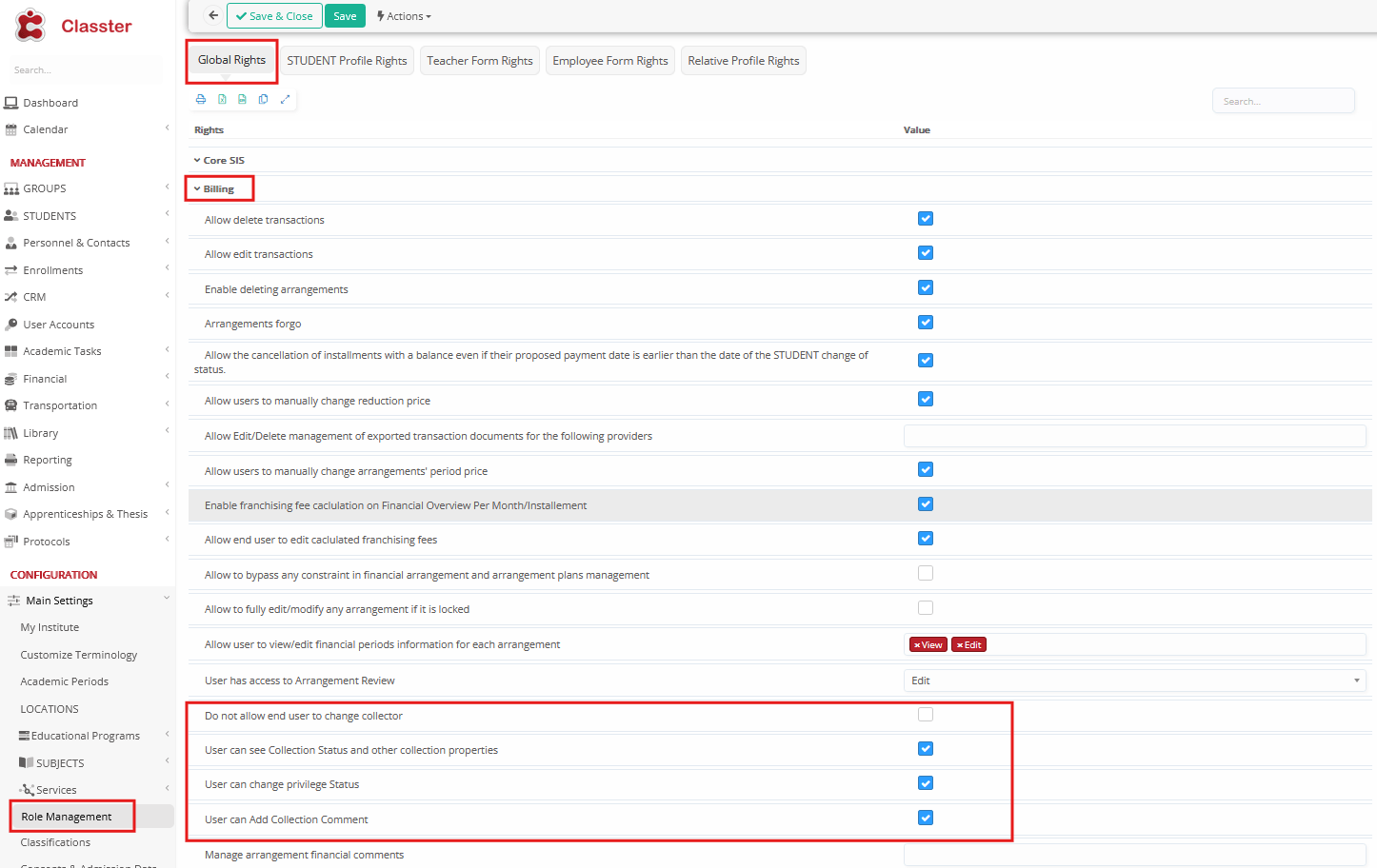Click the Save & Close button

[274, 16]
